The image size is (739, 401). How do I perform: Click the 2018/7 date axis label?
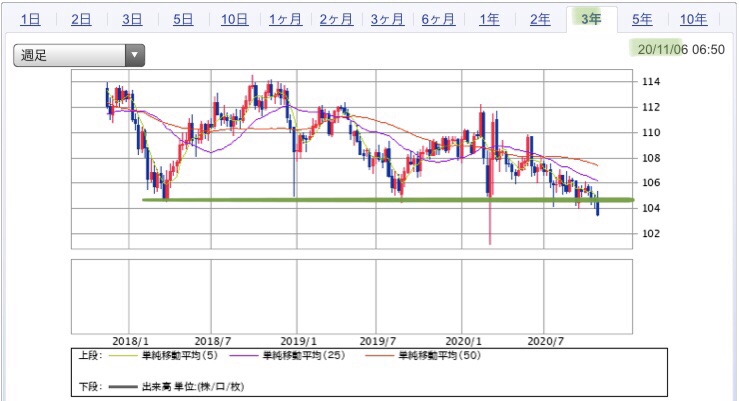[x=213, y=341]
